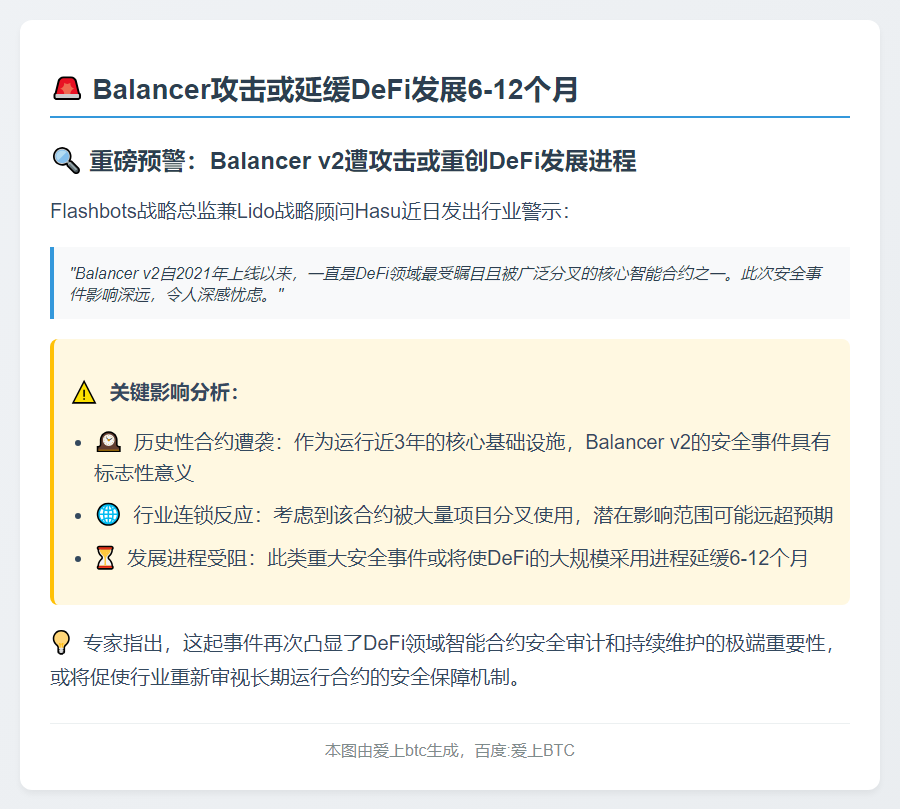
Task: Click the warning triangle beside 关键影响分析
Action: (x=83, y=394)
